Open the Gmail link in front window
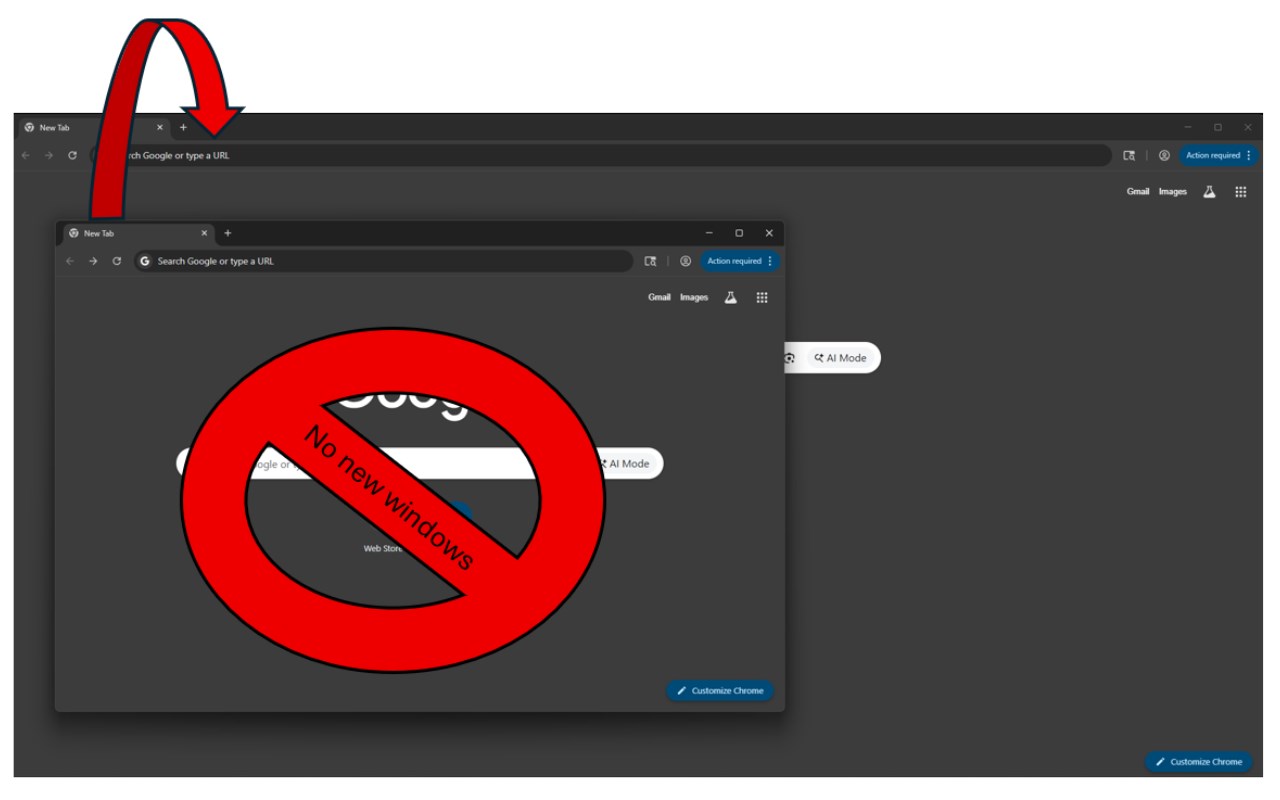This screenshot has height=800, width=1280. [659, 297]
